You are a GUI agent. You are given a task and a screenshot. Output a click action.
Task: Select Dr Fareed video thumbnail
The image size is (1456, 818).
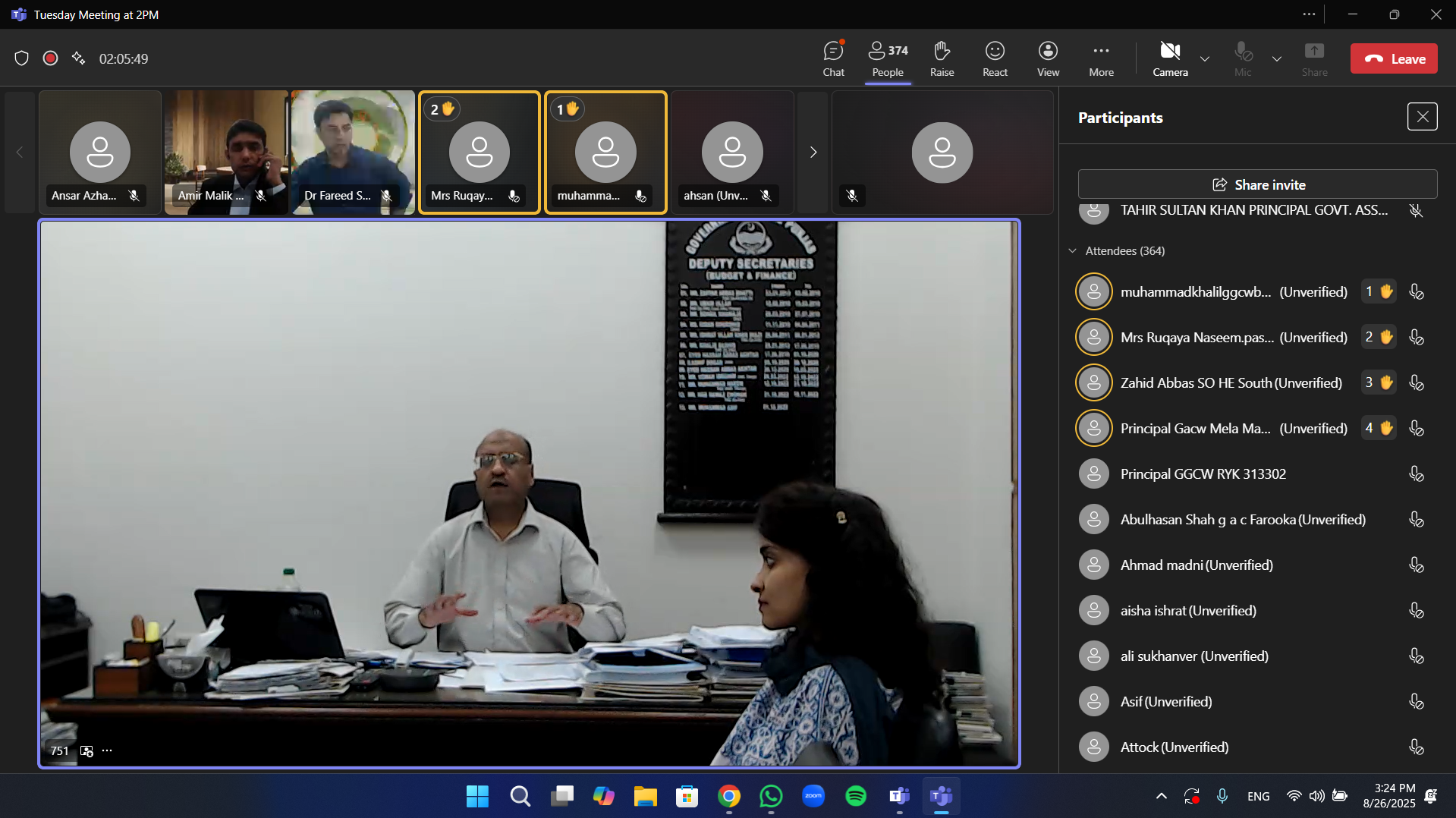pos(353,152)
